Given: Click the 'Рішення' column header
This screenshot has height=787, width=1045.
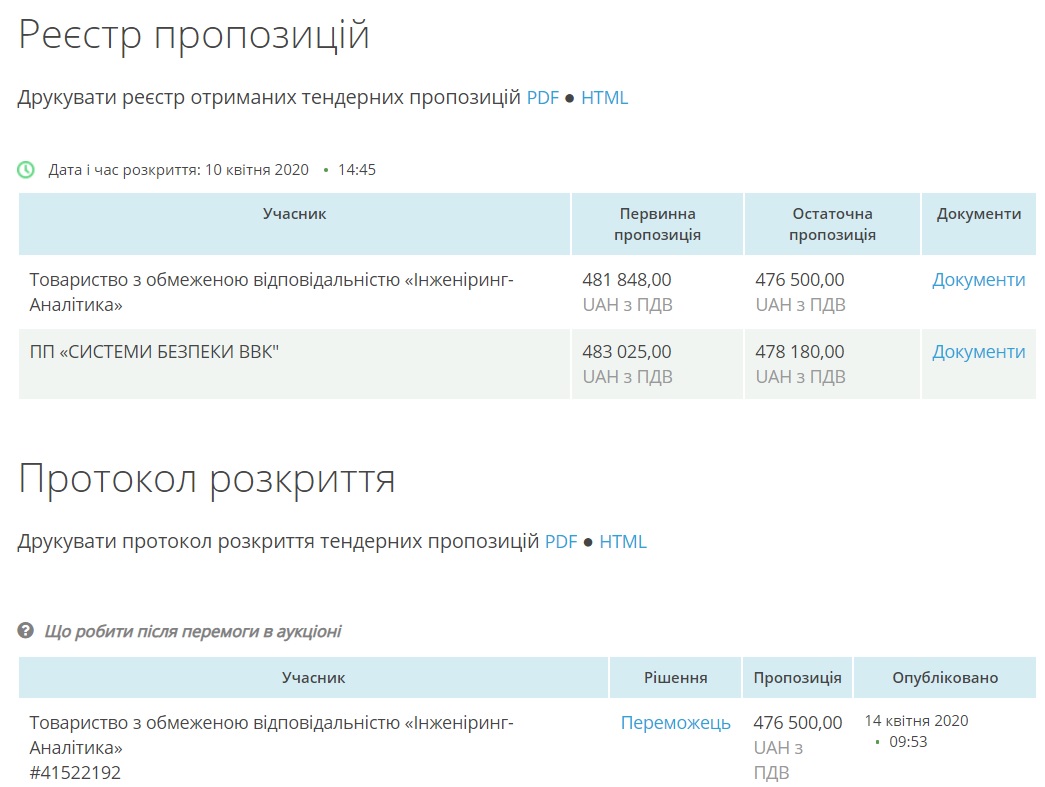Looking at the screenshot, I should [x=675, y=678].
